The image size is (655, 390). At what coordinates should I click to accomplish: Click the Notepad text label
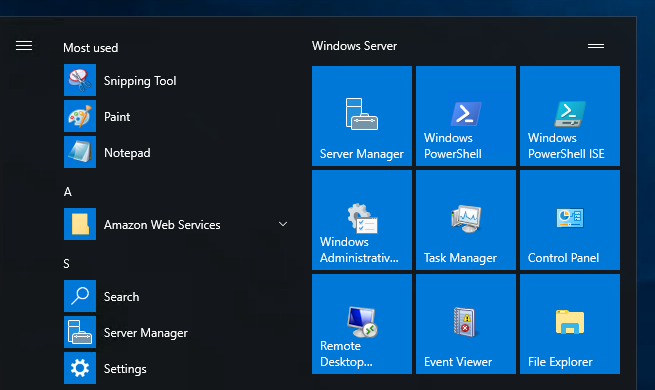127,153
